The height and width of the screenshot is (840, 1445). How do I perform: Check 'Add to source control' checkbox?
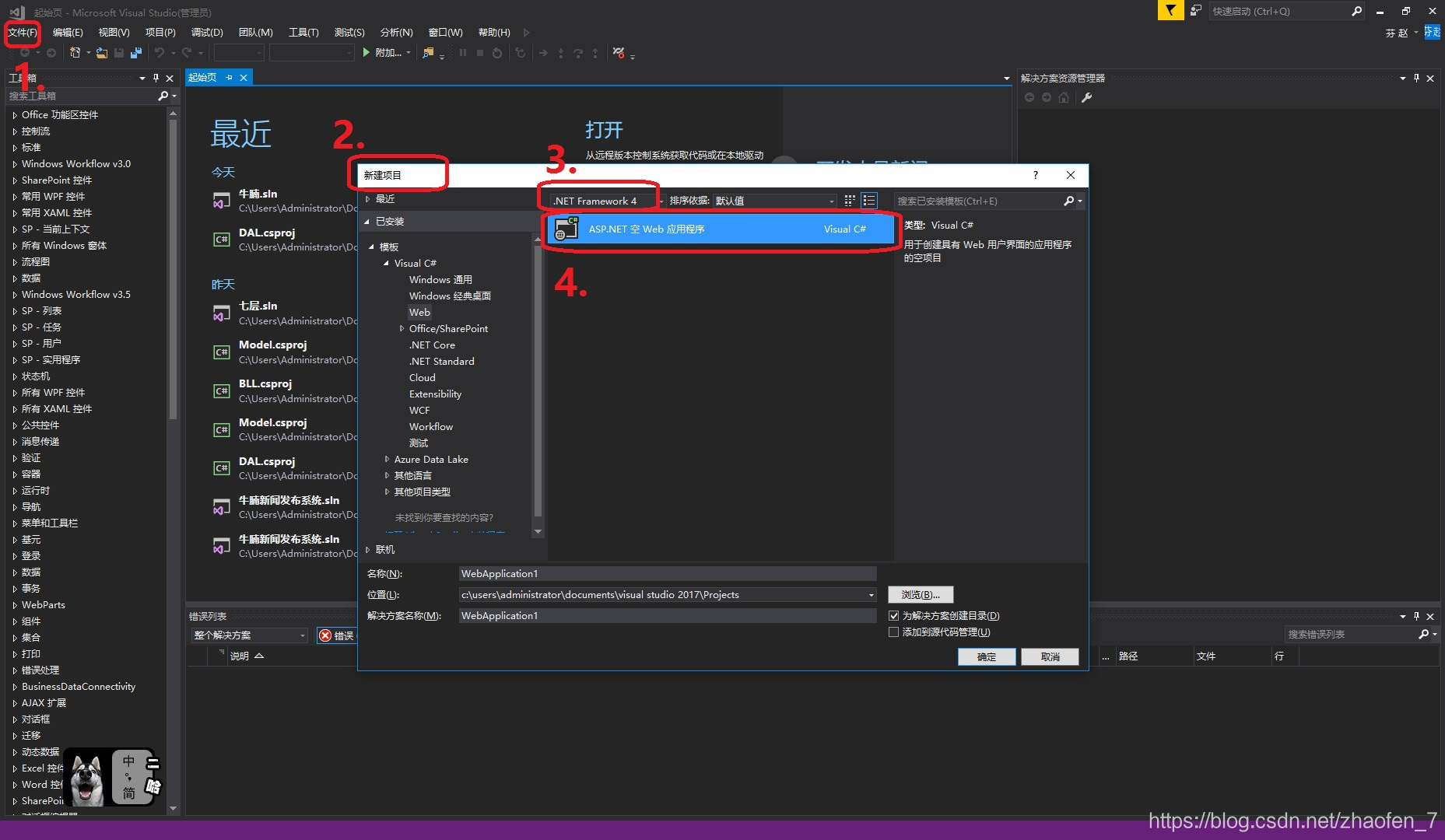click(893, 632)
